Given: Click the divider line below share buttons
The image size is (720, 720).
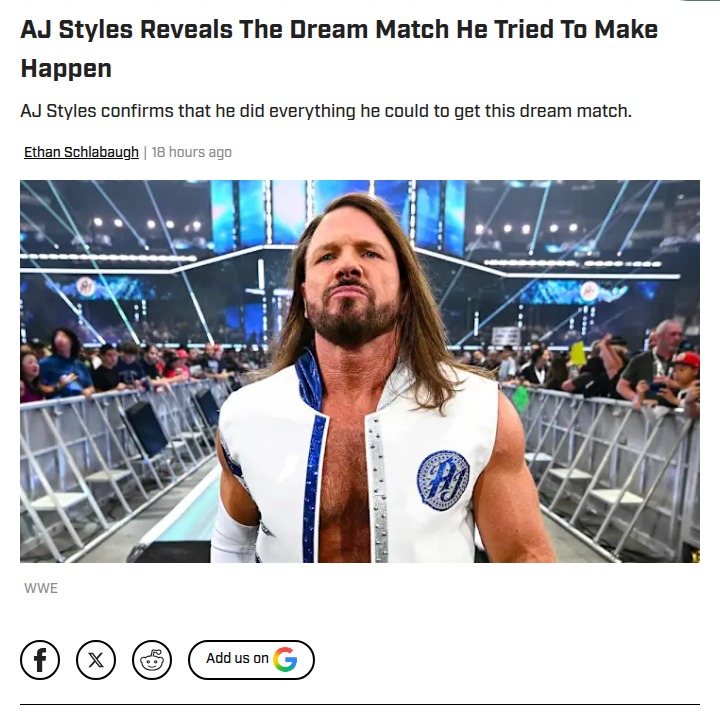Looking at the screenshot, I should [x=360, y=704].
